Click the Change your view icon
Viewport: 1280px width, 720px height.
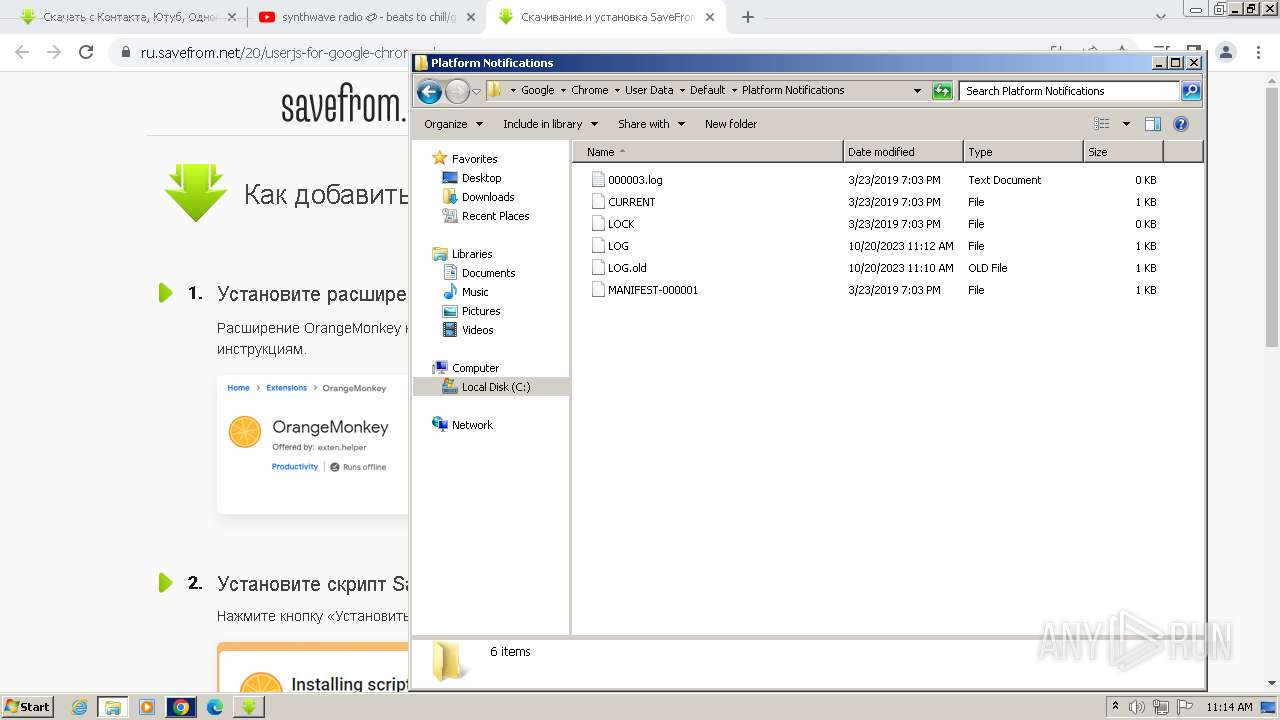[1102, 124]
